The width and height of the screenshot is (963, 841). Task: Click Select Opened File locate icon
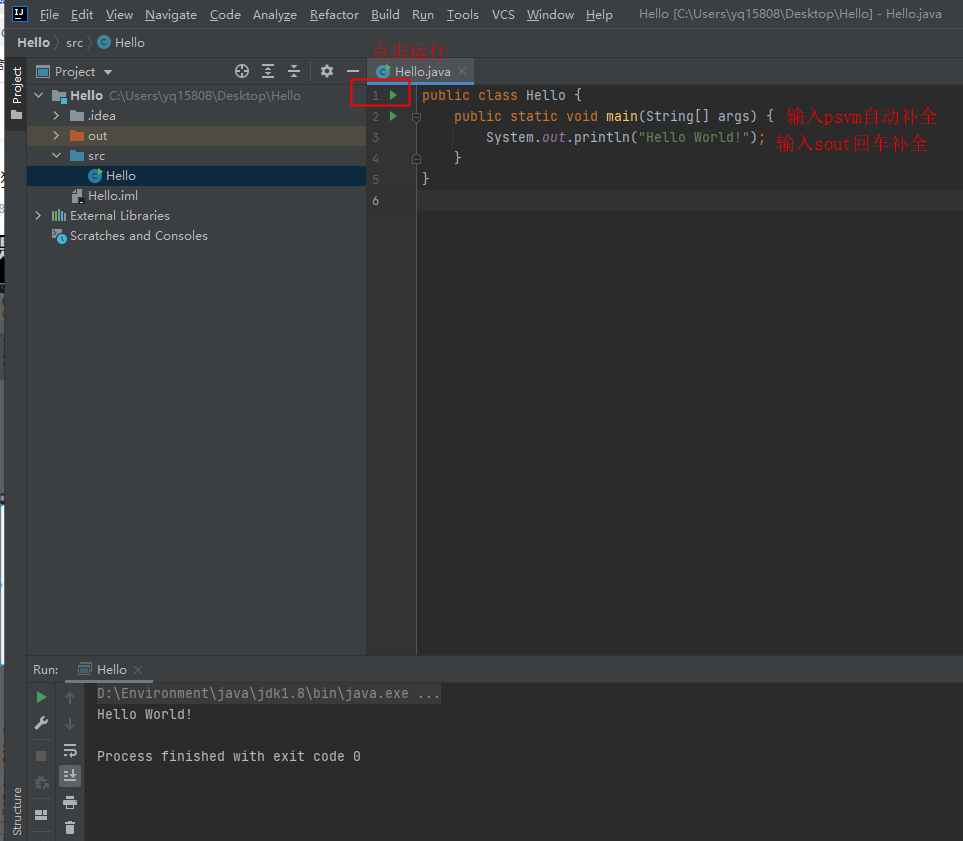pos(242,71)
